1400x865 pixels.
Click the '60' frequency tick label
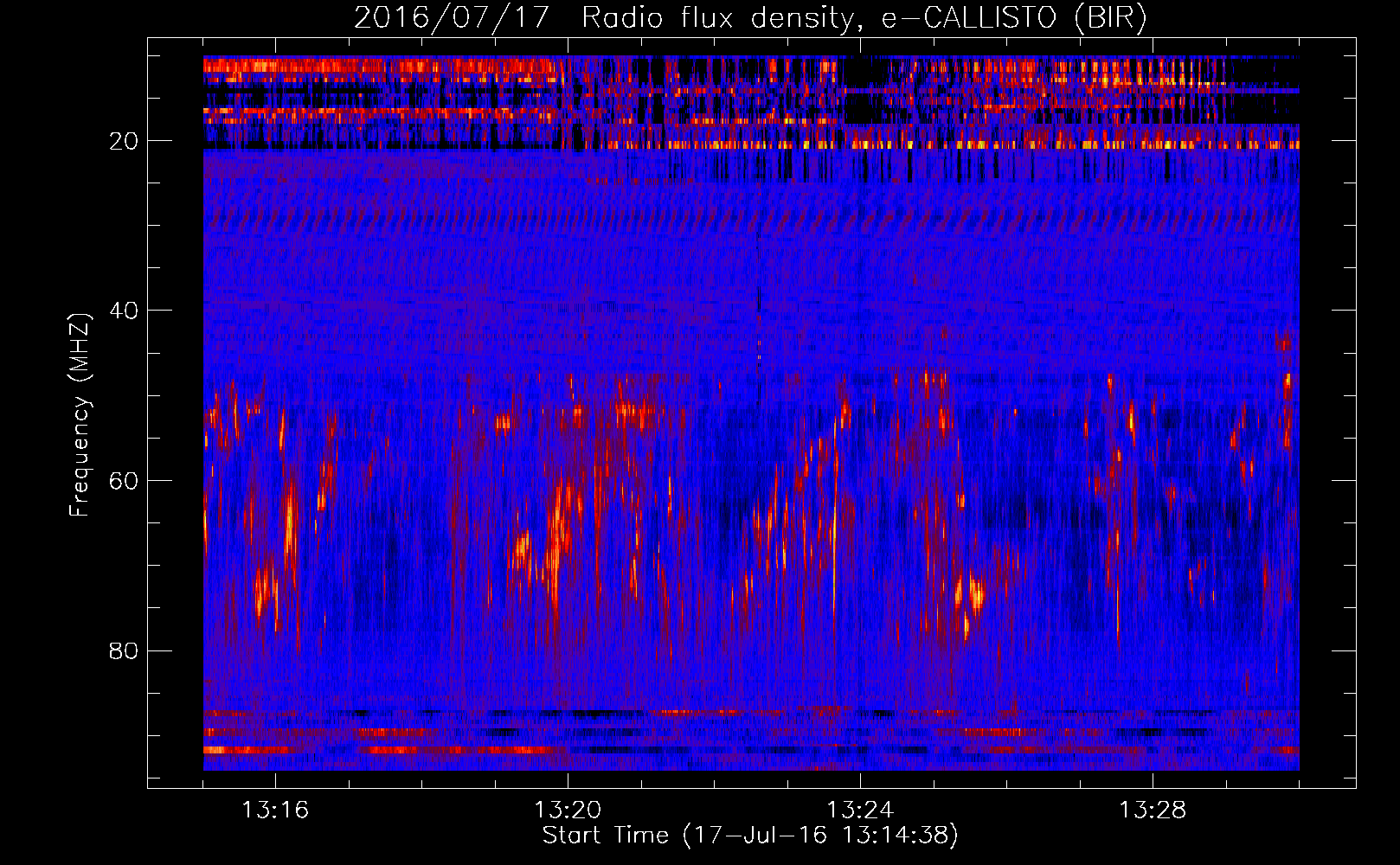click(124, 481)
